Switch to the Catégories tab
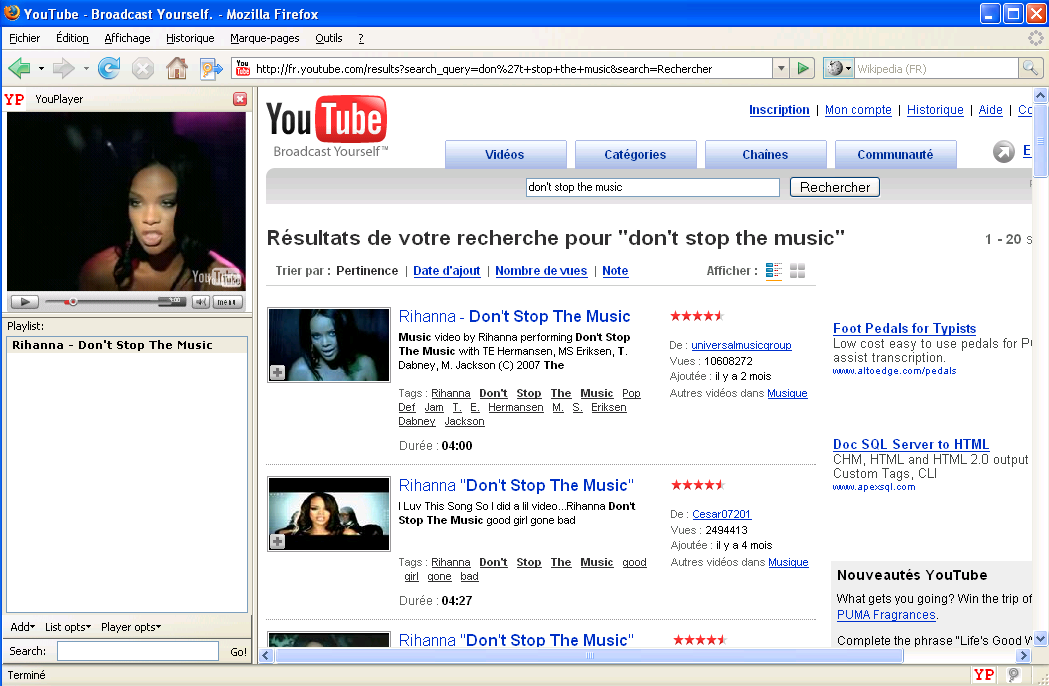Screen dimensions: 1049x686 (636, 155)
